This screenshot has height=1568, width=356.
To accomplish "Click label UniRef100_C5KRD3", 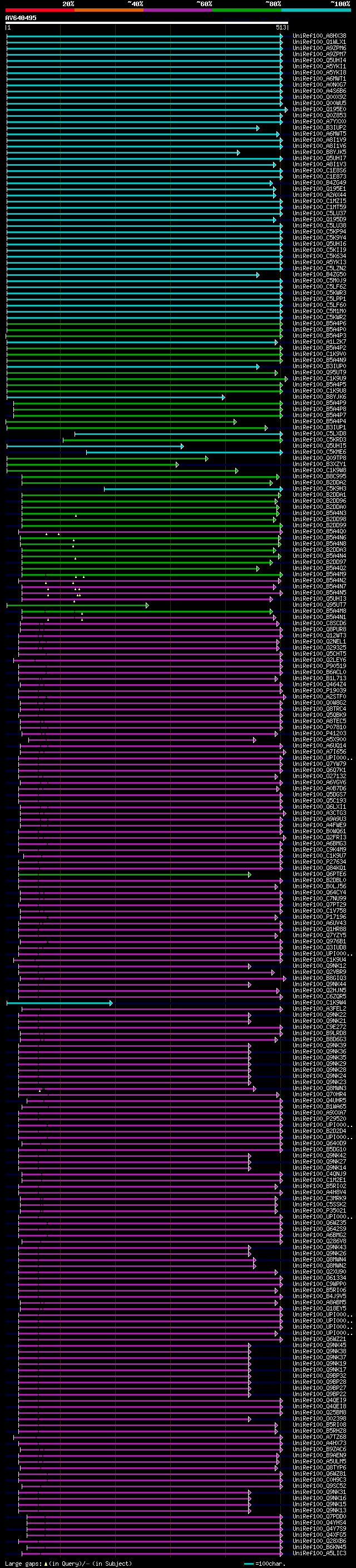I will (x=319, y=439).
